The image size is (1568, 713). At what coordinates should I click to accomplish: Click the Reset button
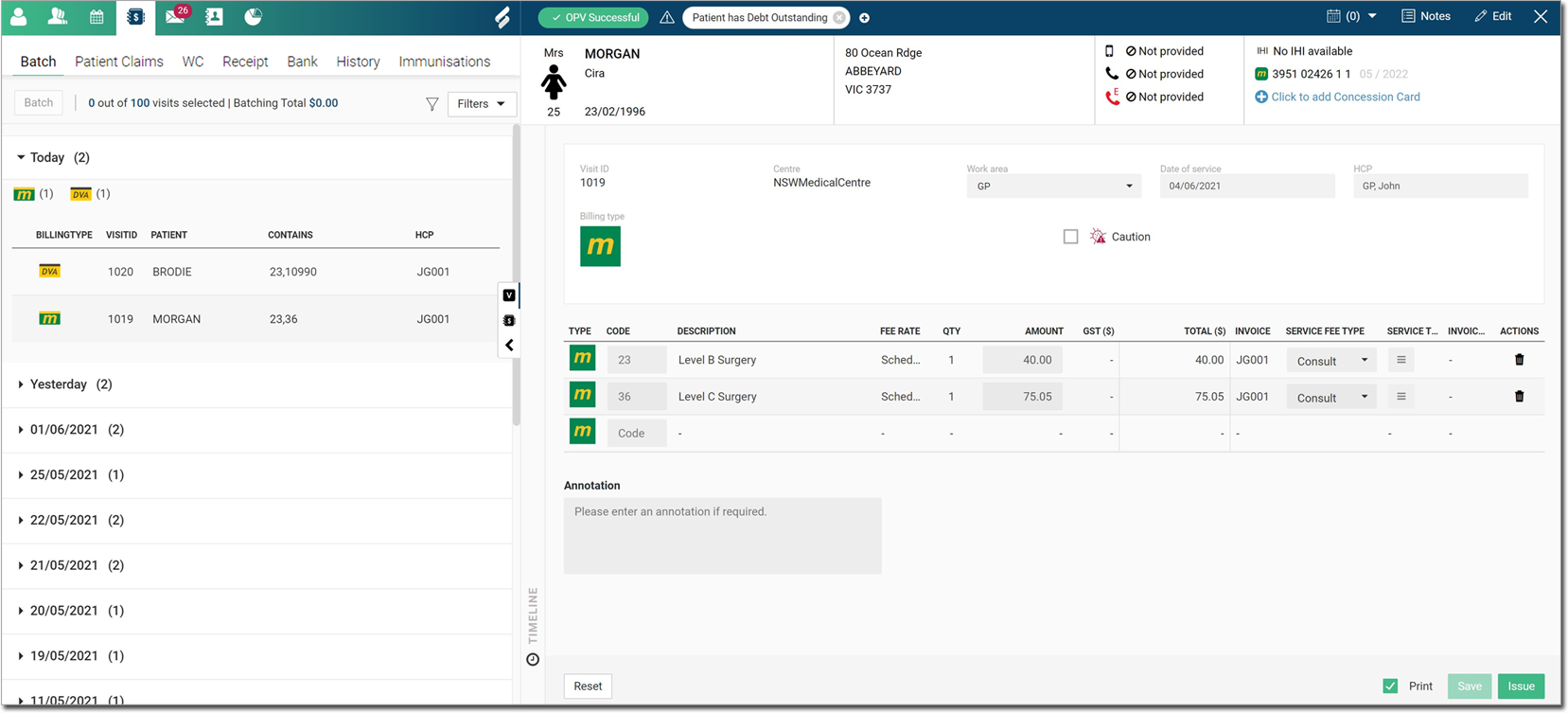588,686
